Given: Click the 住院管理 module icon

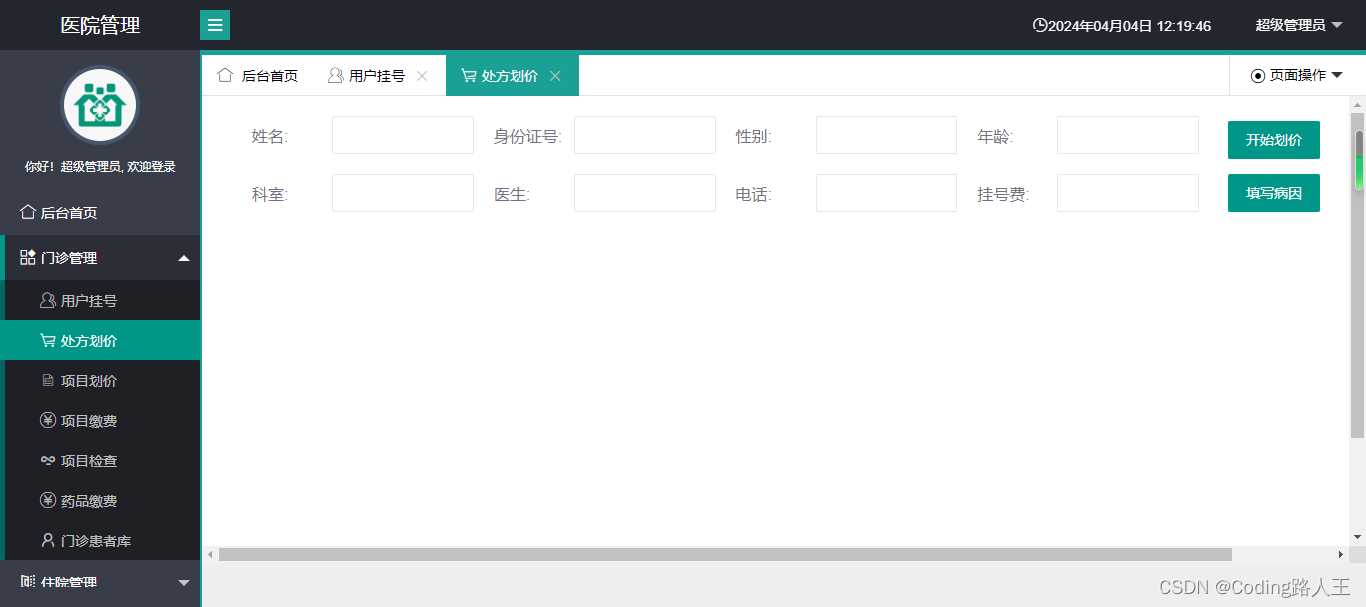Looking at the screenshot, I should (x=28, y=581).
